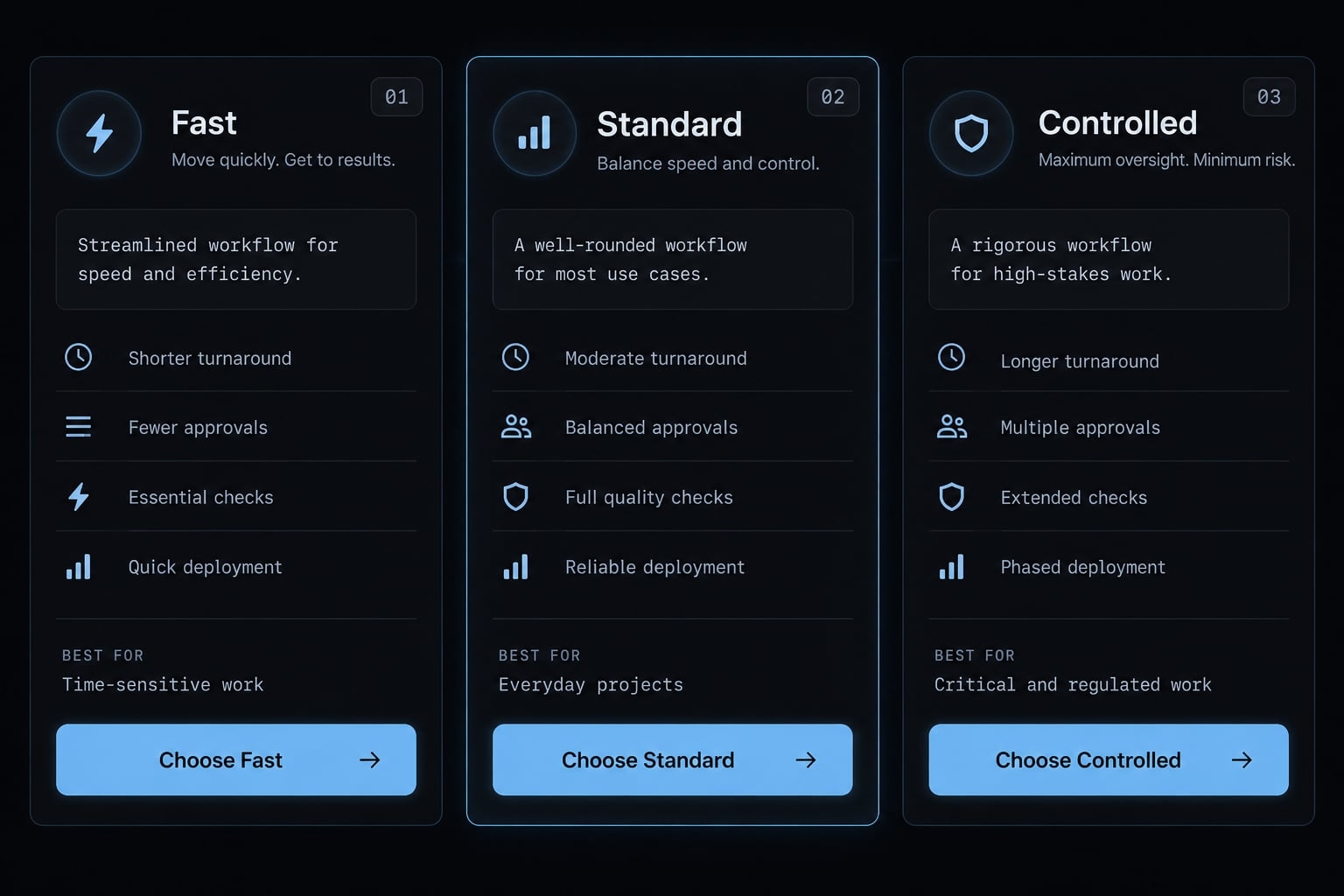Choose the Standard workflow
The width and height of the screenshot is (1344, 896).
673,759
